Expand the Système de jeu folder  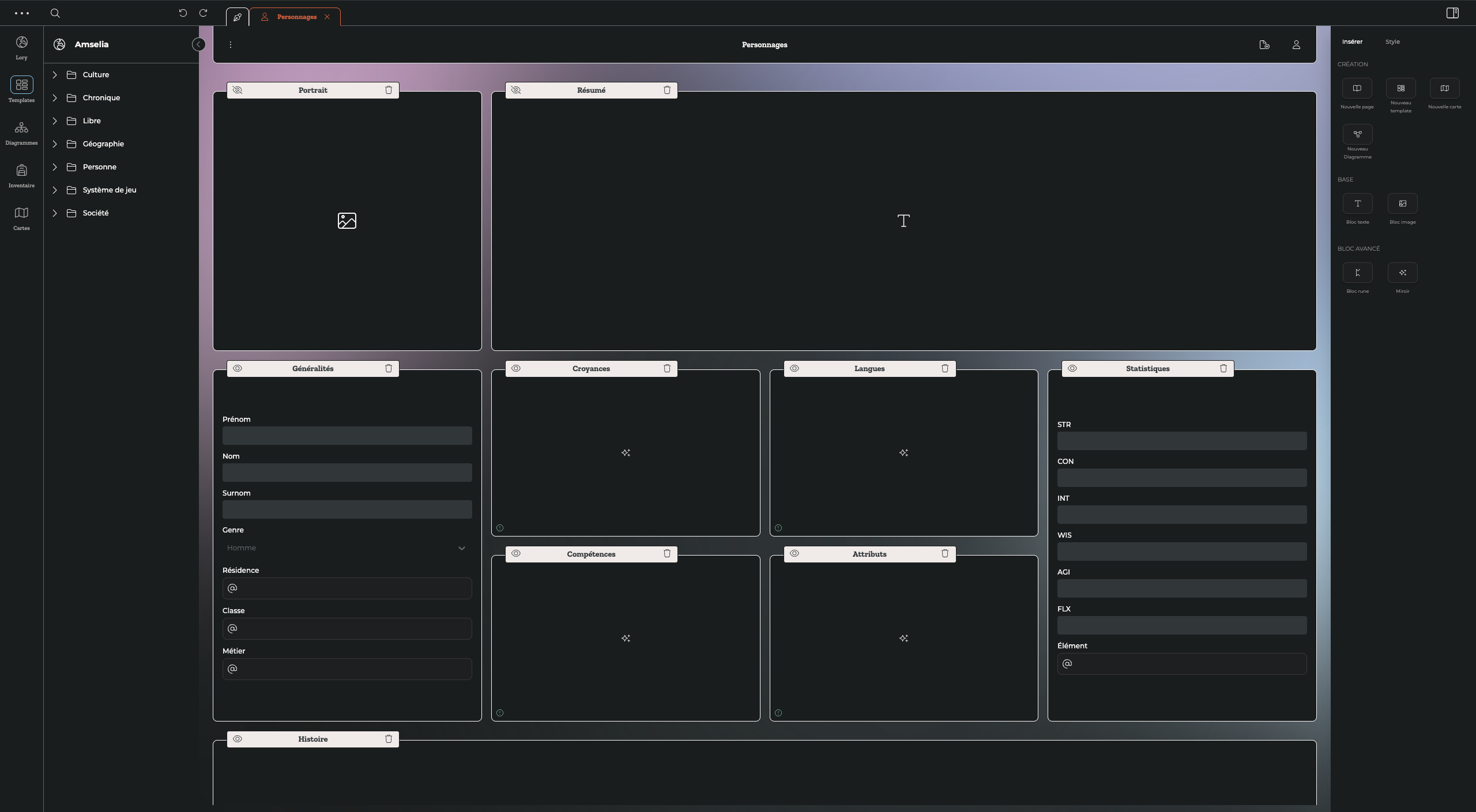(55, 190)
